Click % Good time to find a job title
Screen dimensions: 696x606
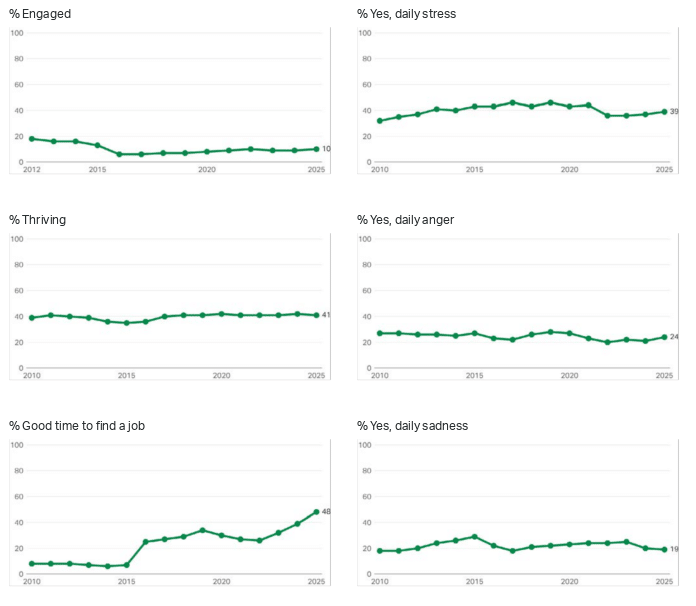(x=78, y=426)
